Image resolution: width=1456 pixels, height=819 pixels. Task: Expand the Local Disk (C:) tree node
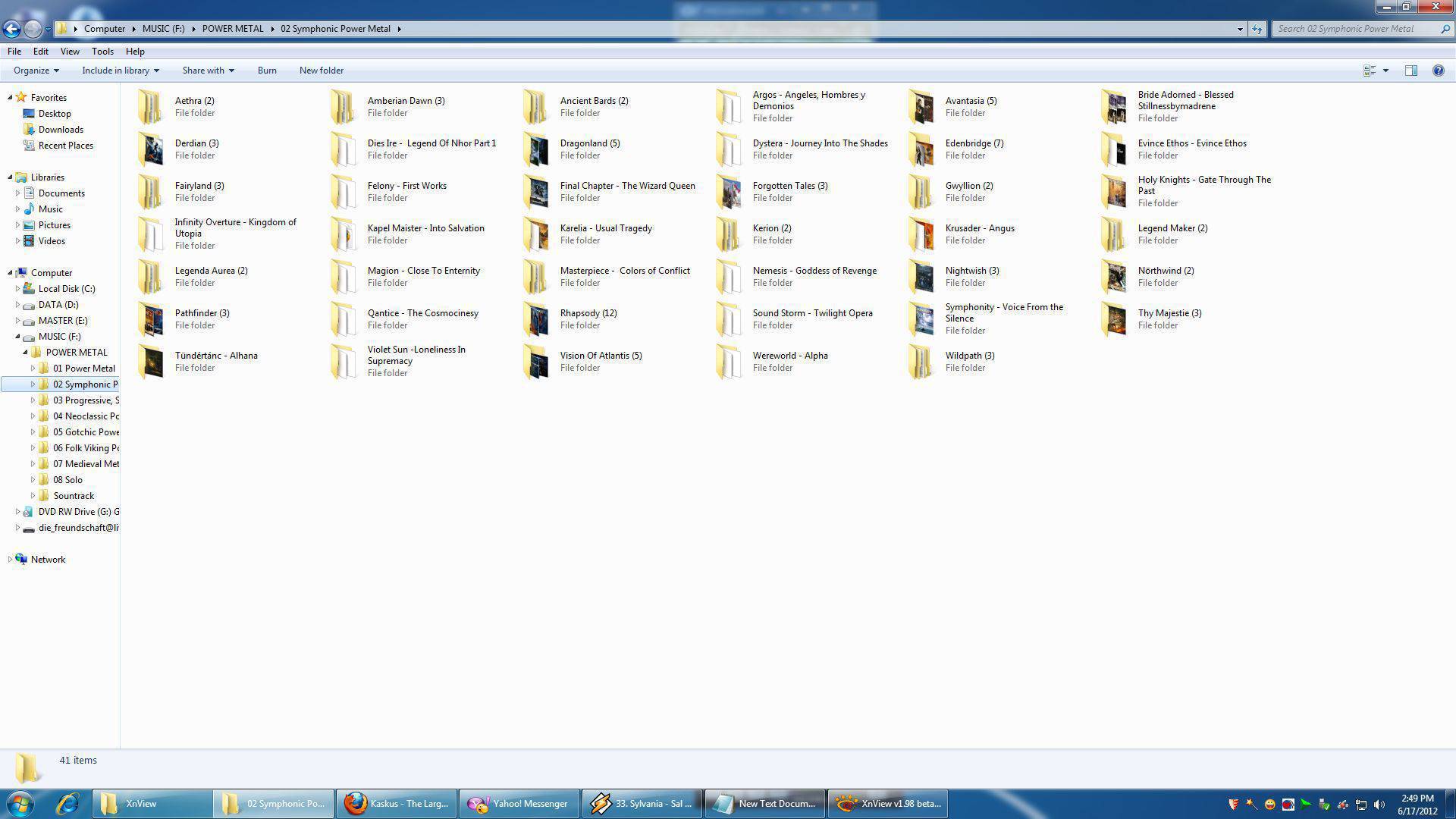click(17, 289)
